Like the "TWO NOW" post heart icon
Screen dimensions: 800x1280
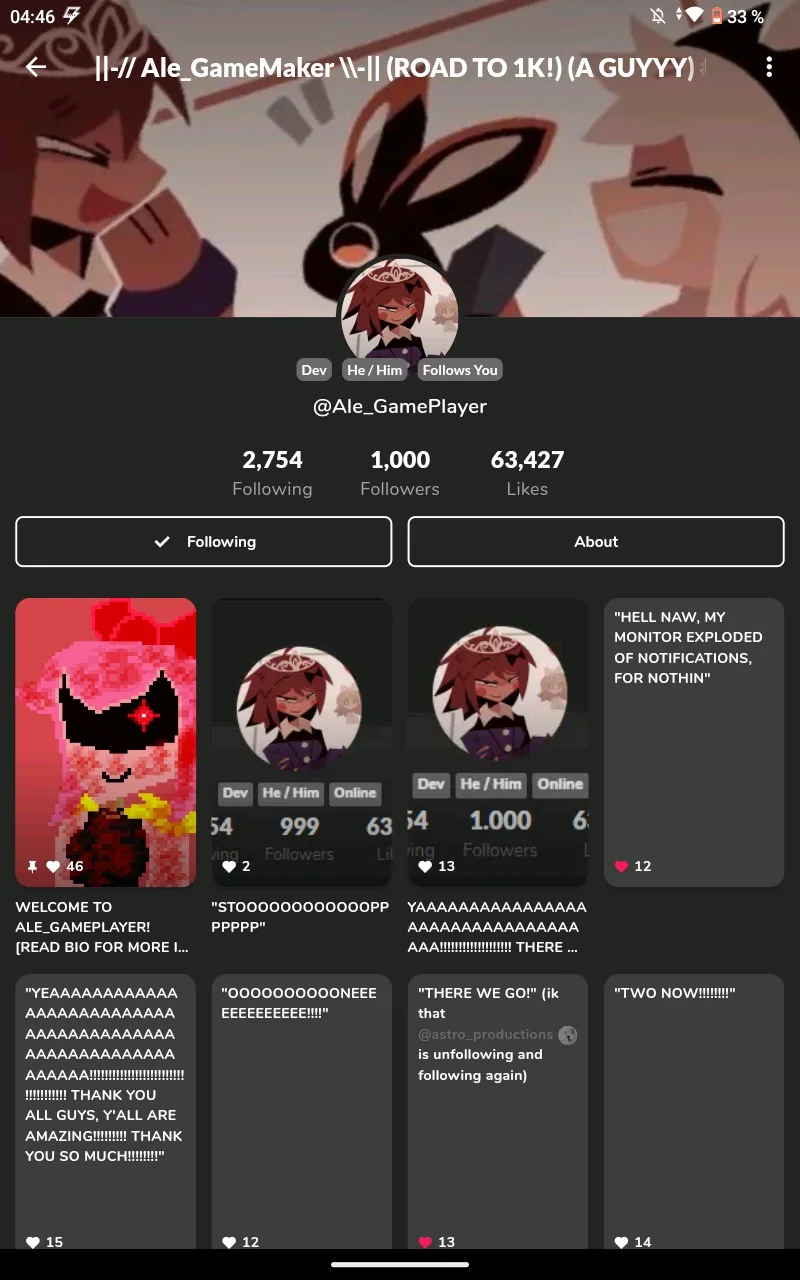tap(621, 1242)
